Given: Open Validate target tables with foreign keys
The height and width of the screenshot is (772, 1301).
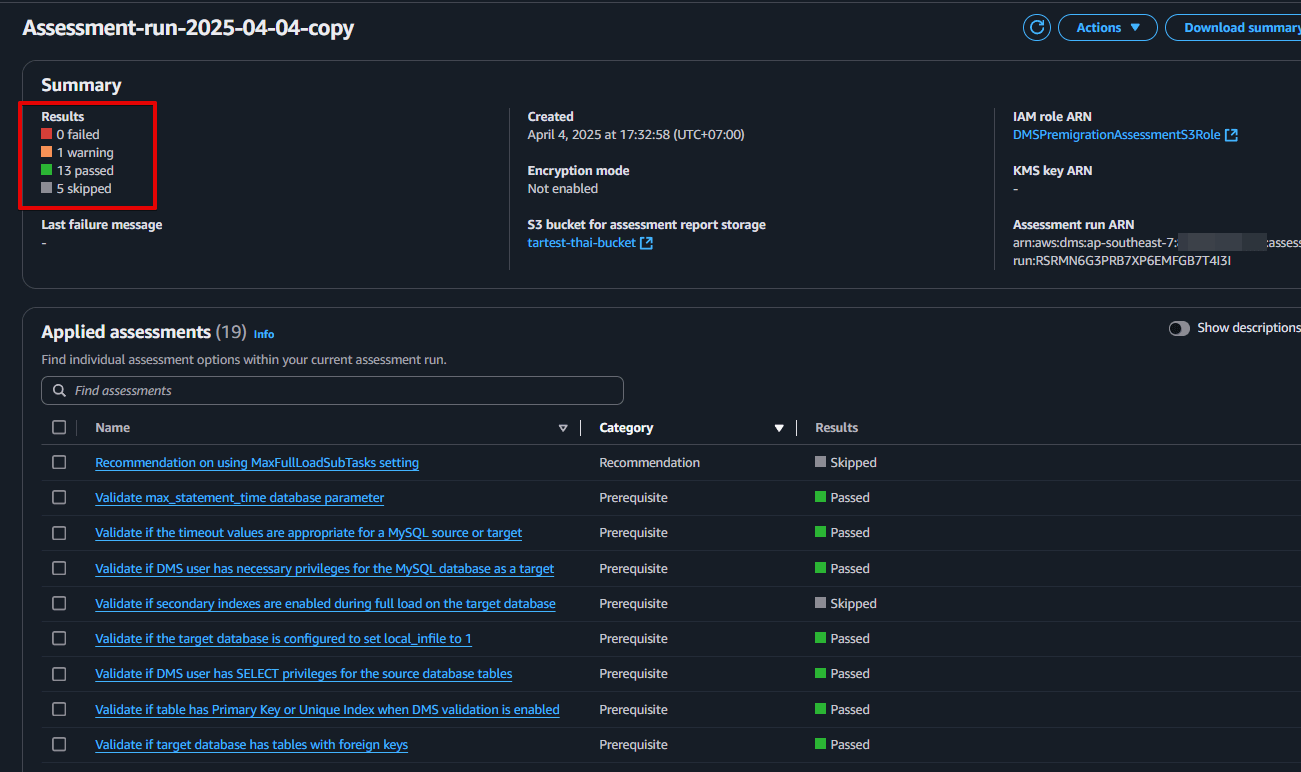Looking at the screenshot, I should pyautogui.click(x=251, y=745).
